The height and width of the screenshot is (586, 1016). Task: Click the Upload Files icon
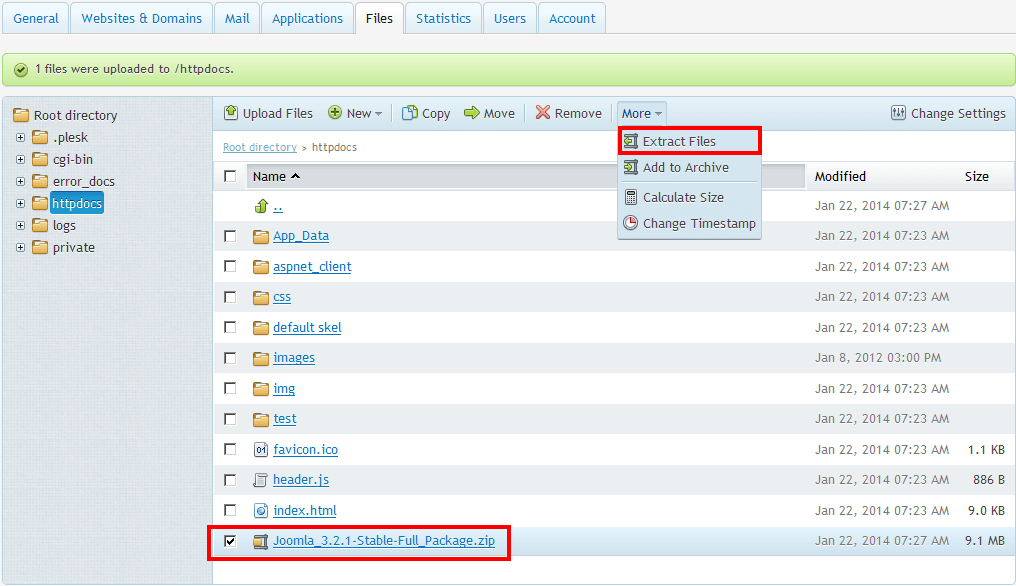231,113
